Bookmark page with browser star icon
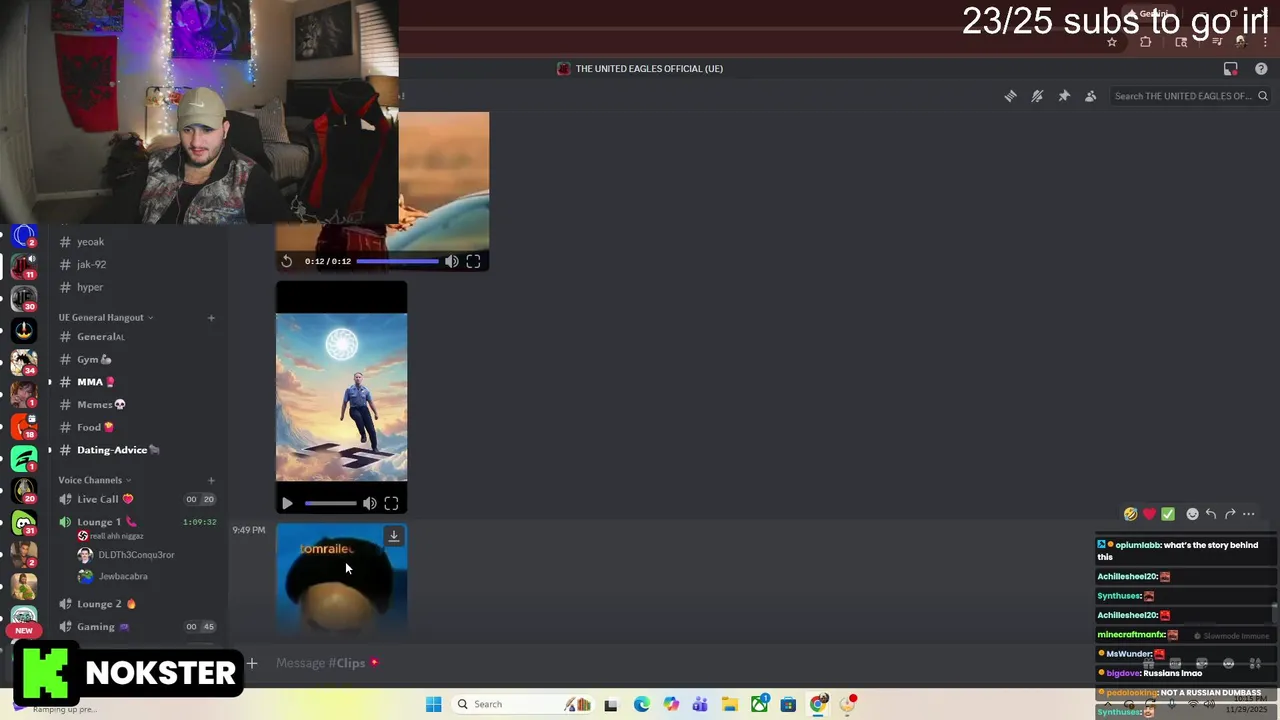The image size is (1280, 720). point(1111,42)
